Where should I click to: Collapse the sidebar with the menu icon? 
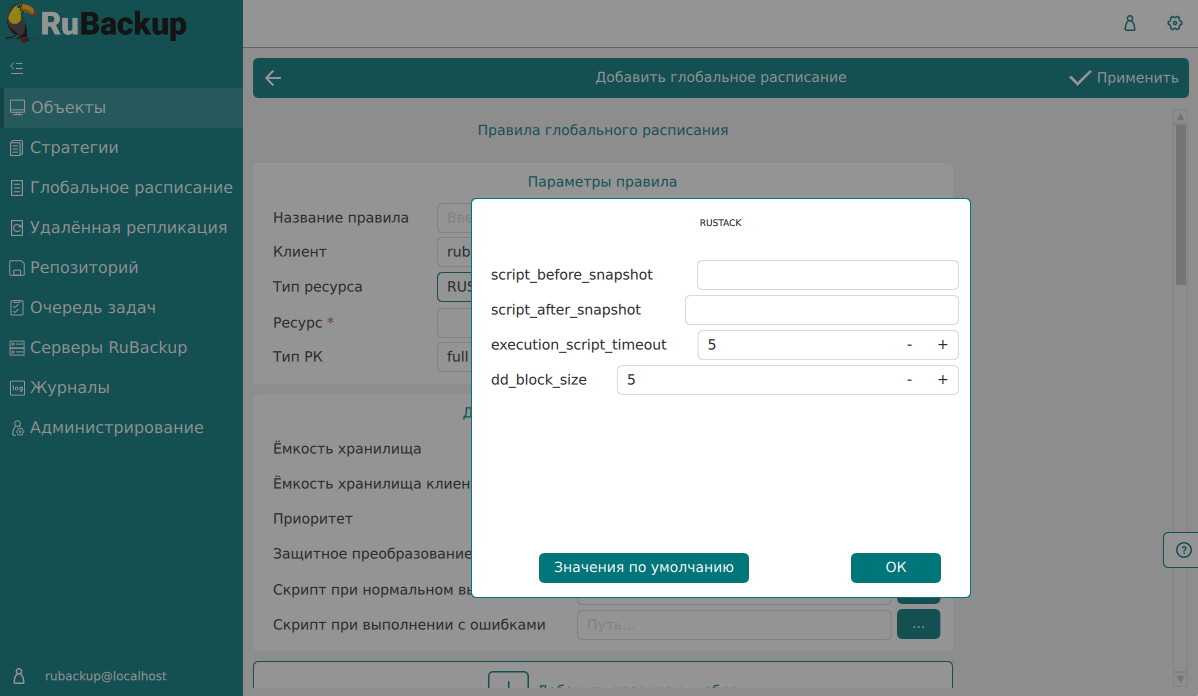coord(16,68)
